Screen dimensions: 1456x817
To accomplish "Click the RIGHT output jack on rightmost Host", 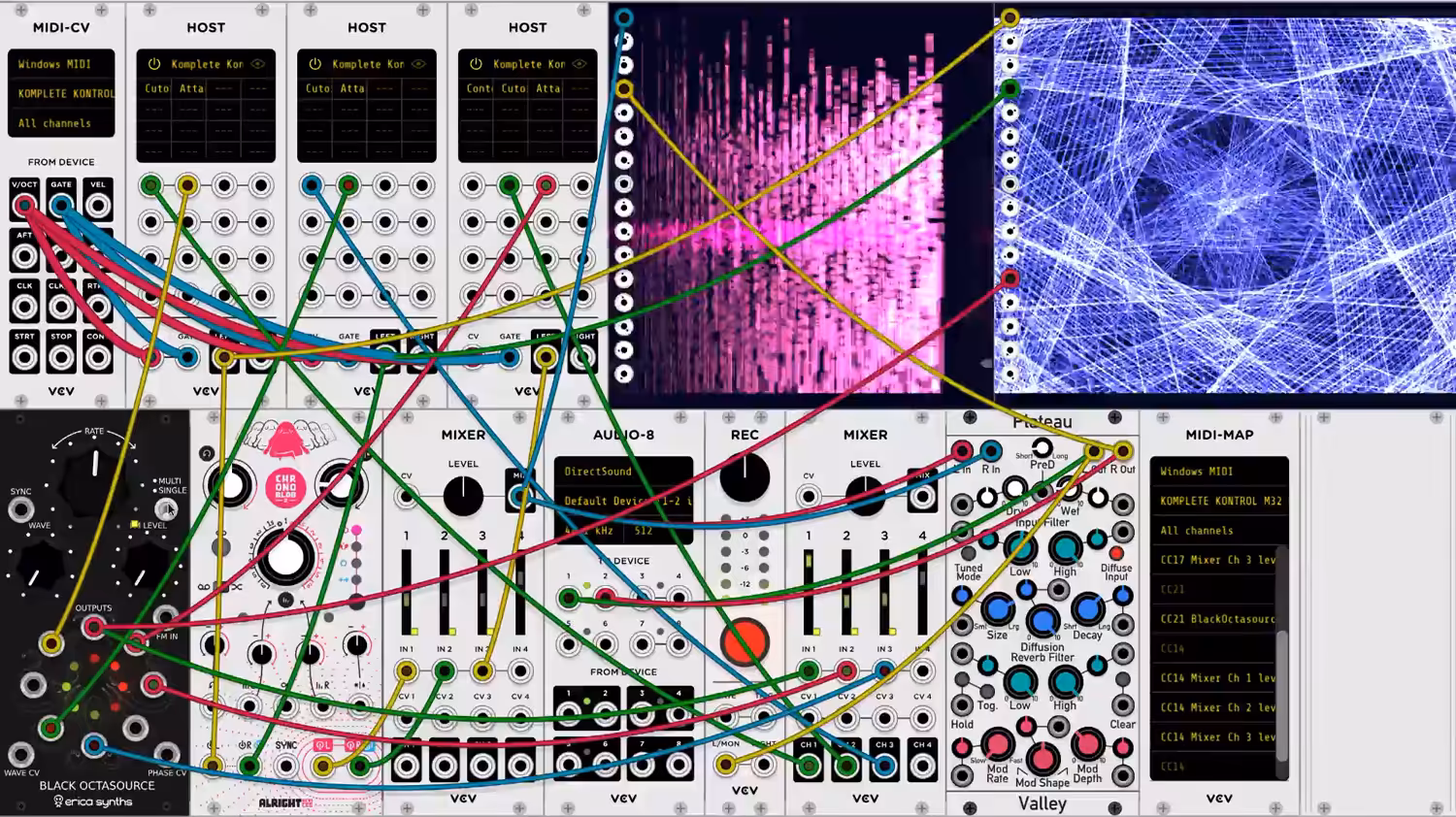I will tap(582, 357).
